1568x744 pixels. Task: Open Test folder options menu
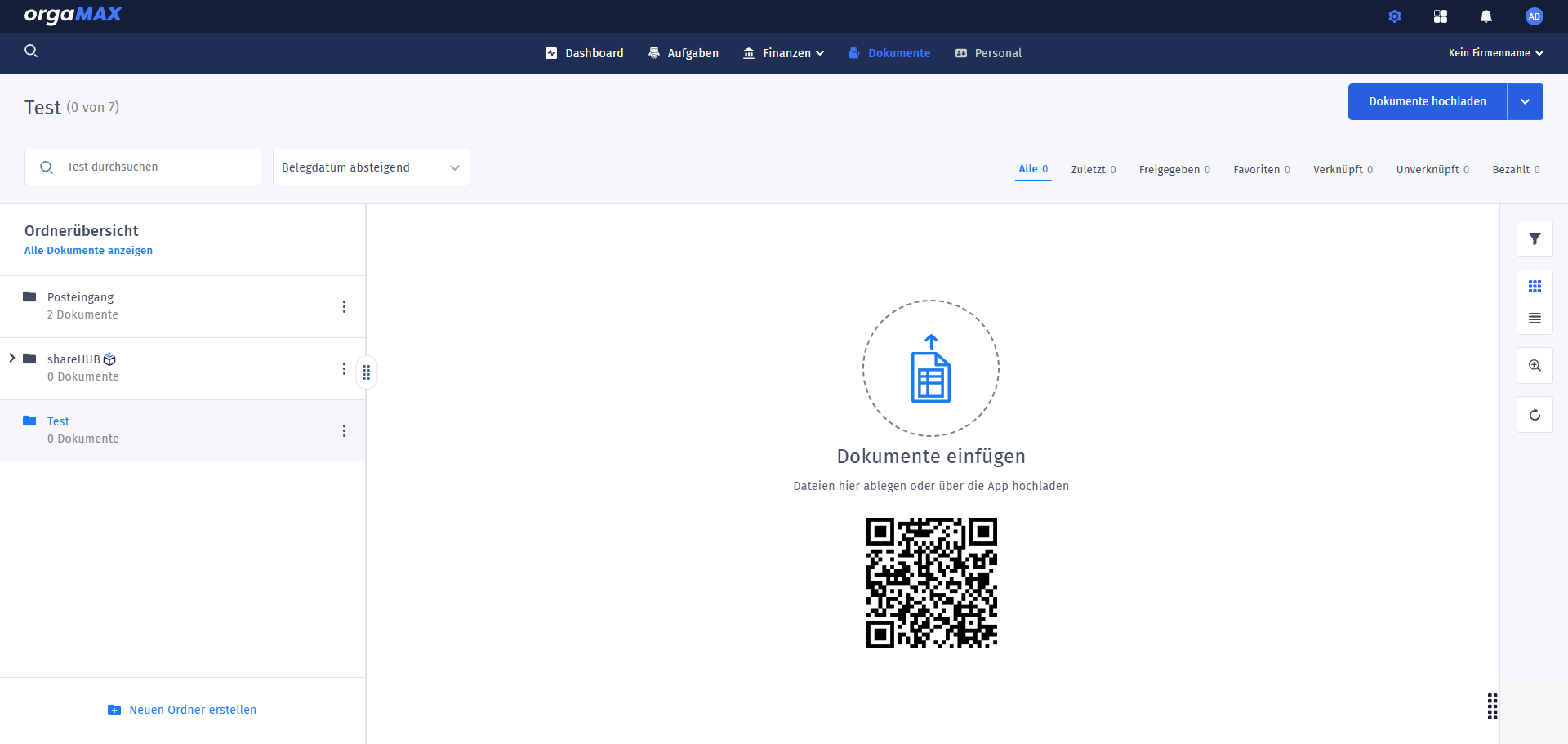point(344,430)
